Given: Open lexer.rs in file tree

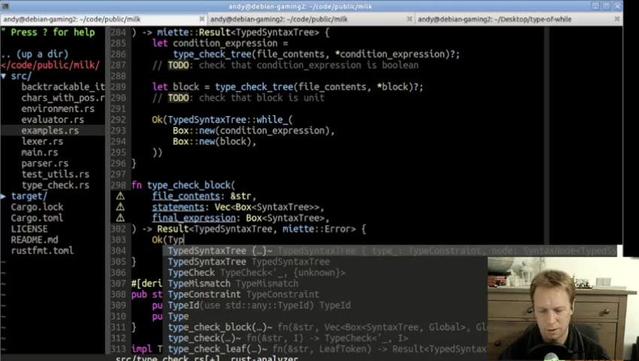Looking at the screenshot, I should pos(42,142).
